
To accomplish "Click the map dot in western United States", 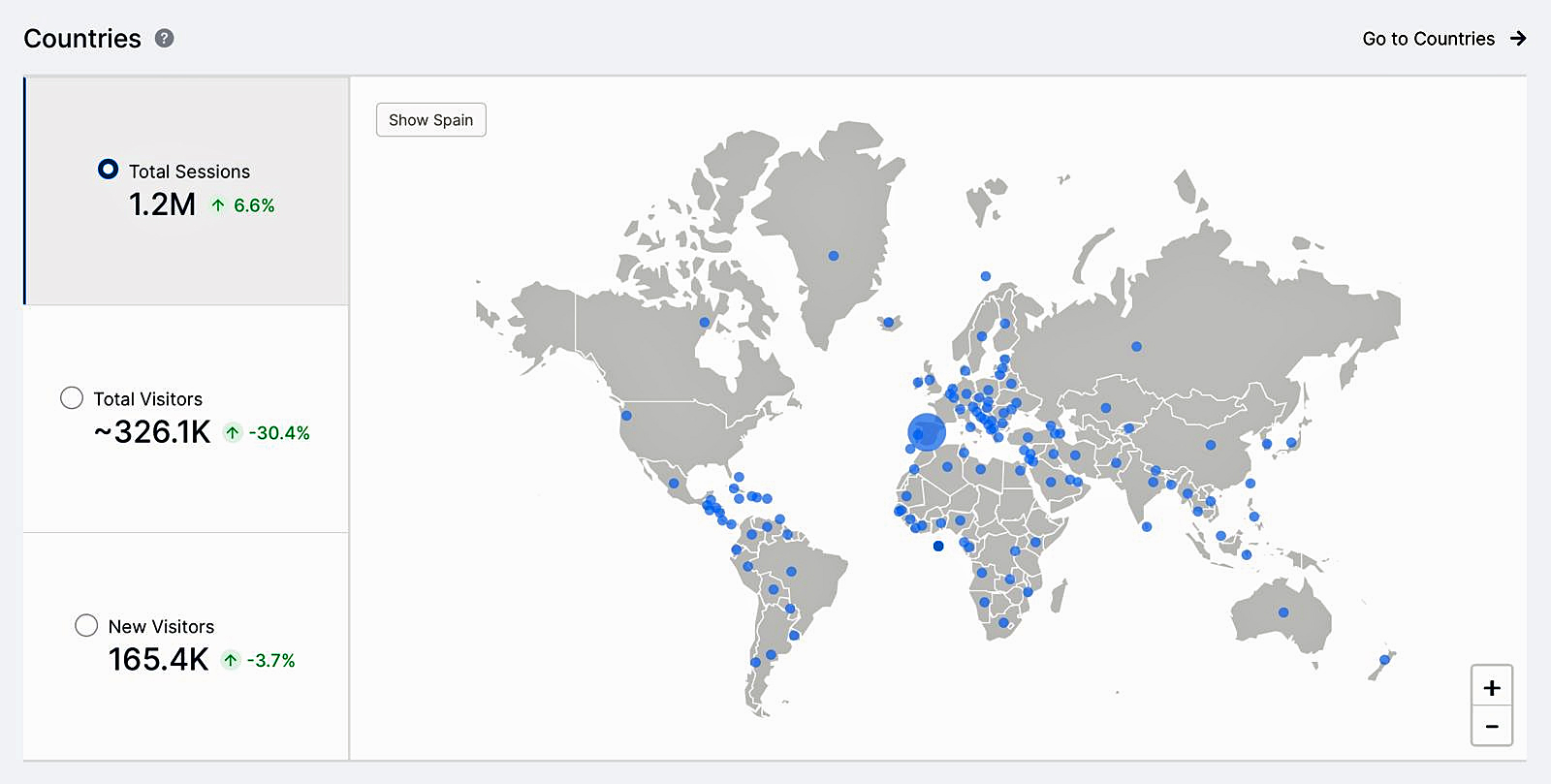I will point(626,416).
